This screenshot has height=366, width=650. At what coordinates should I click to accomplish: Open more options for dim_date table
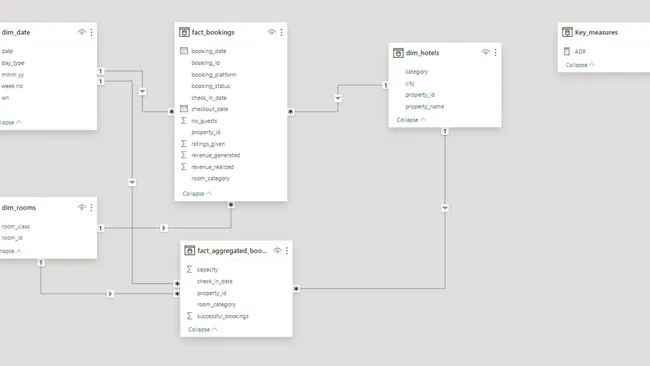[x=91, y=32]
